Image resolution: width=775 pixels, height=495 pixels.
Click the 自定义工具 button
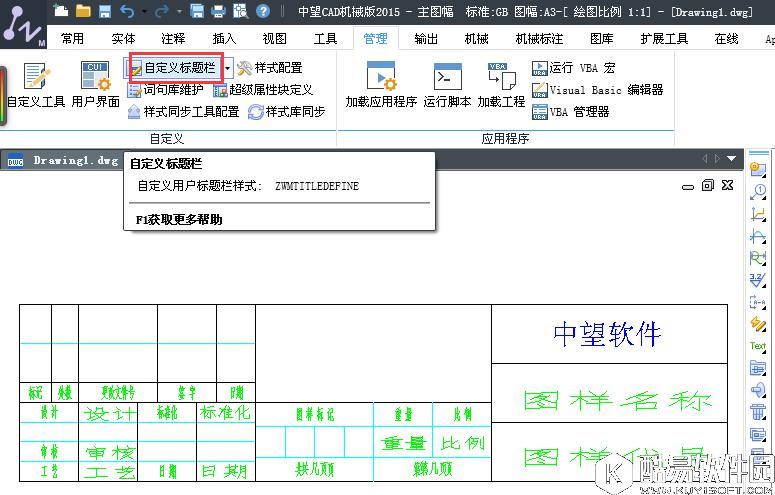[x=36, y=84]
